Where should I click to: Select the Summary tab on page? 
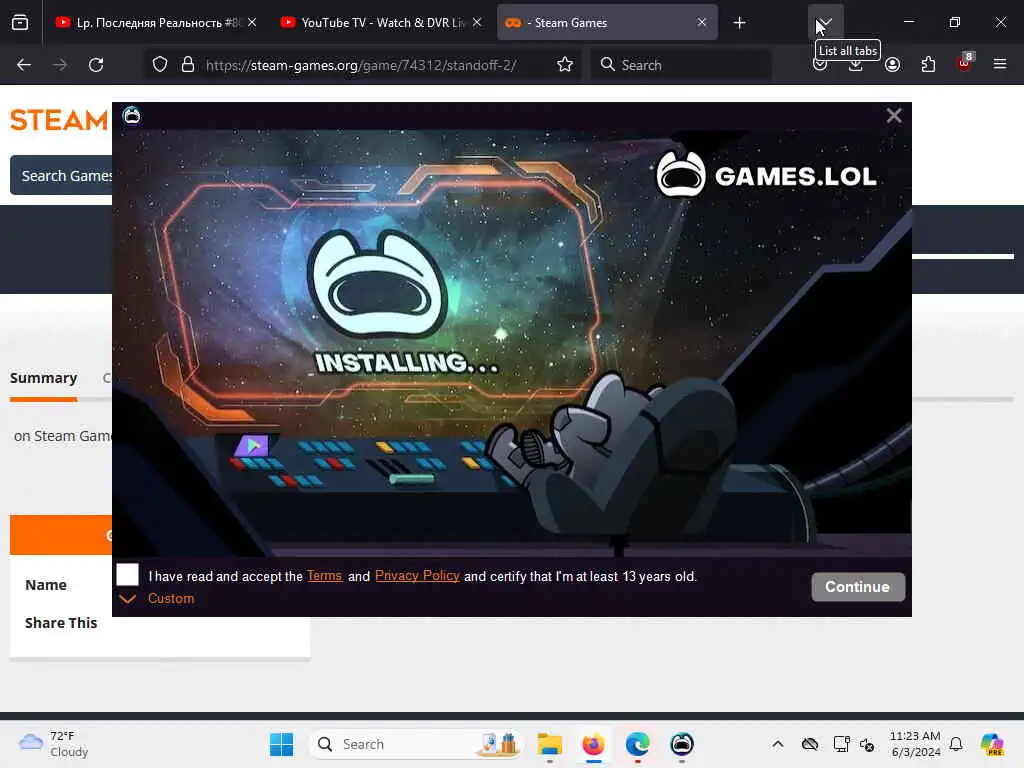pos(44,378)
